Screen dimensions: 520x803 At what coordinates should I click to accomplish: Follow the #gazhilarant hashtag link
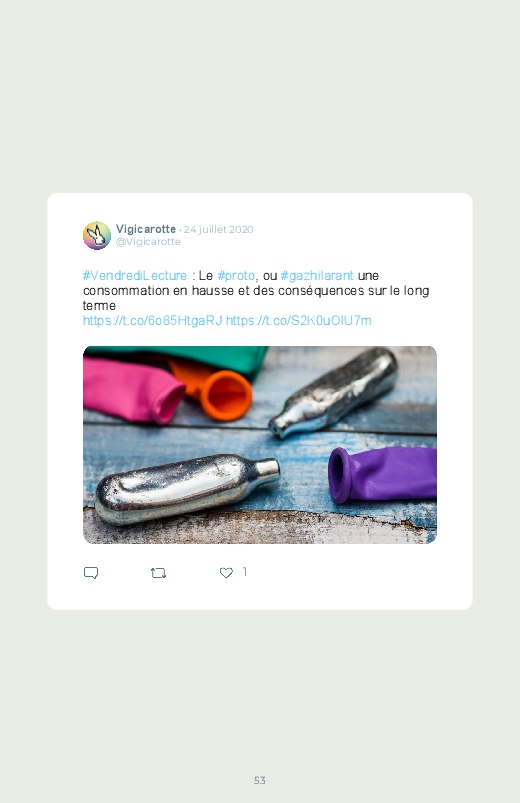pyautogui.click(x=317, y=276)
